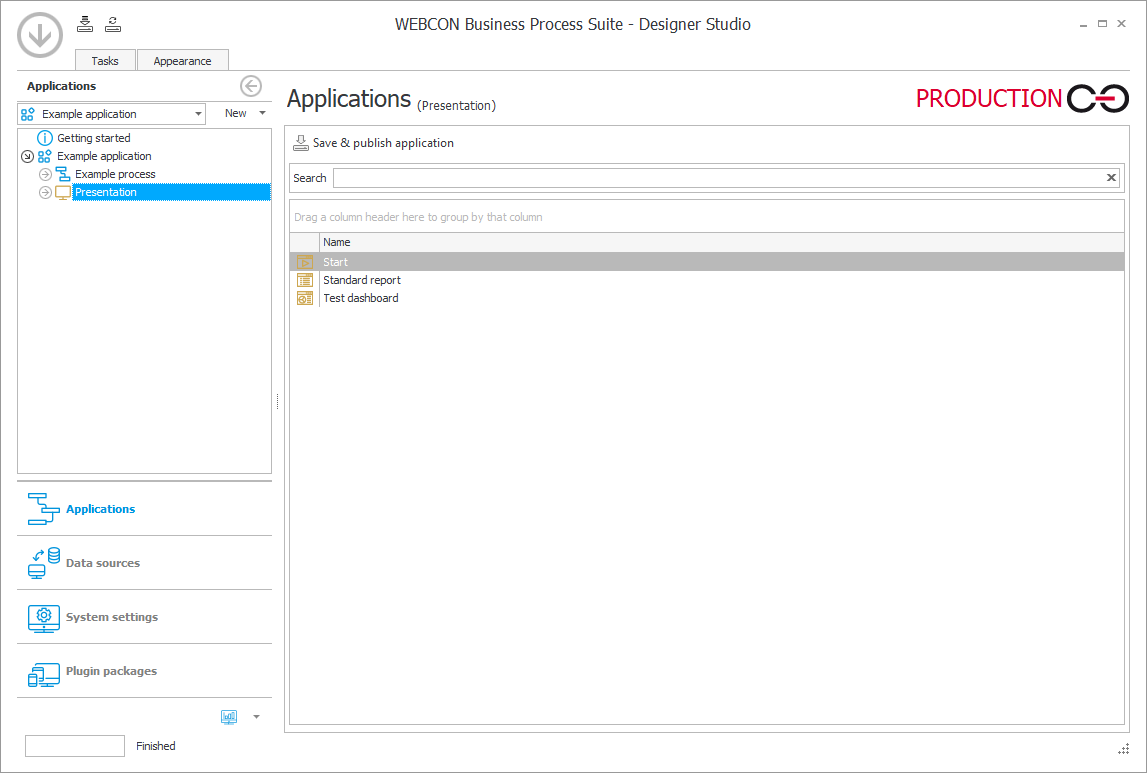Click the System settings gear monitor icon
The width and height of the screenshot is (1147, 773).
[x=43, y=618]
